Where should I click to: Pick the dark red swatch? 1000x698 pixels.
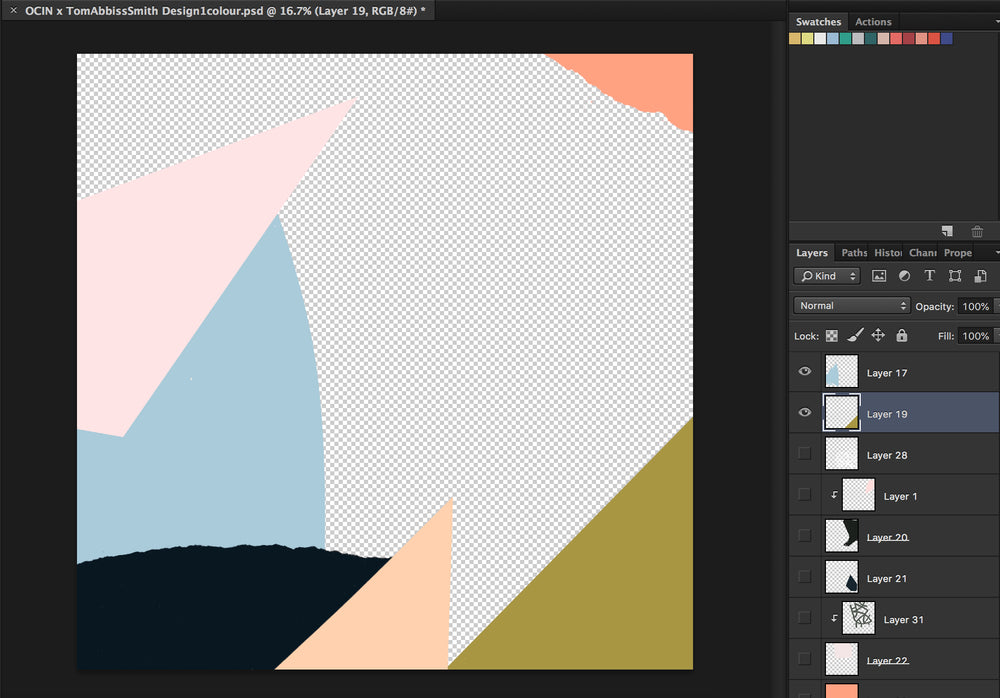pos(909,39)
